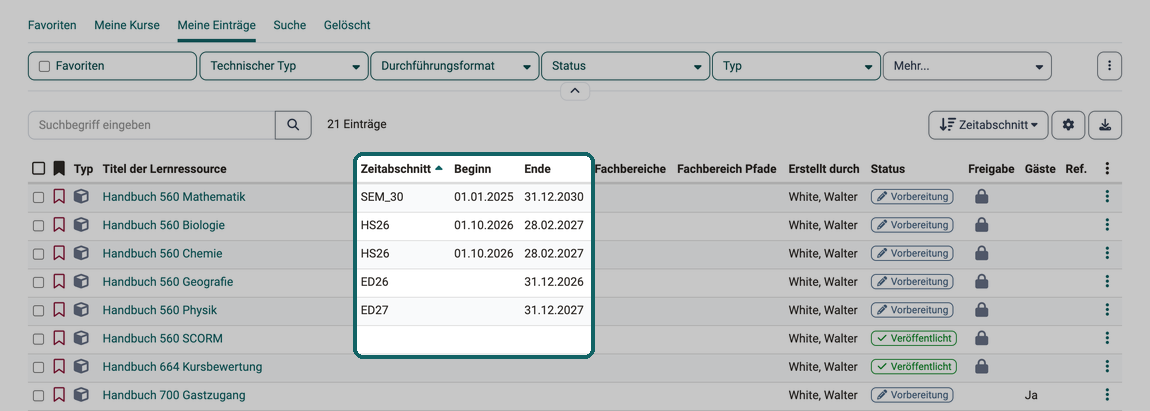Open the Favoriten tab
The image size is (1150, 411).
(52, 25)
